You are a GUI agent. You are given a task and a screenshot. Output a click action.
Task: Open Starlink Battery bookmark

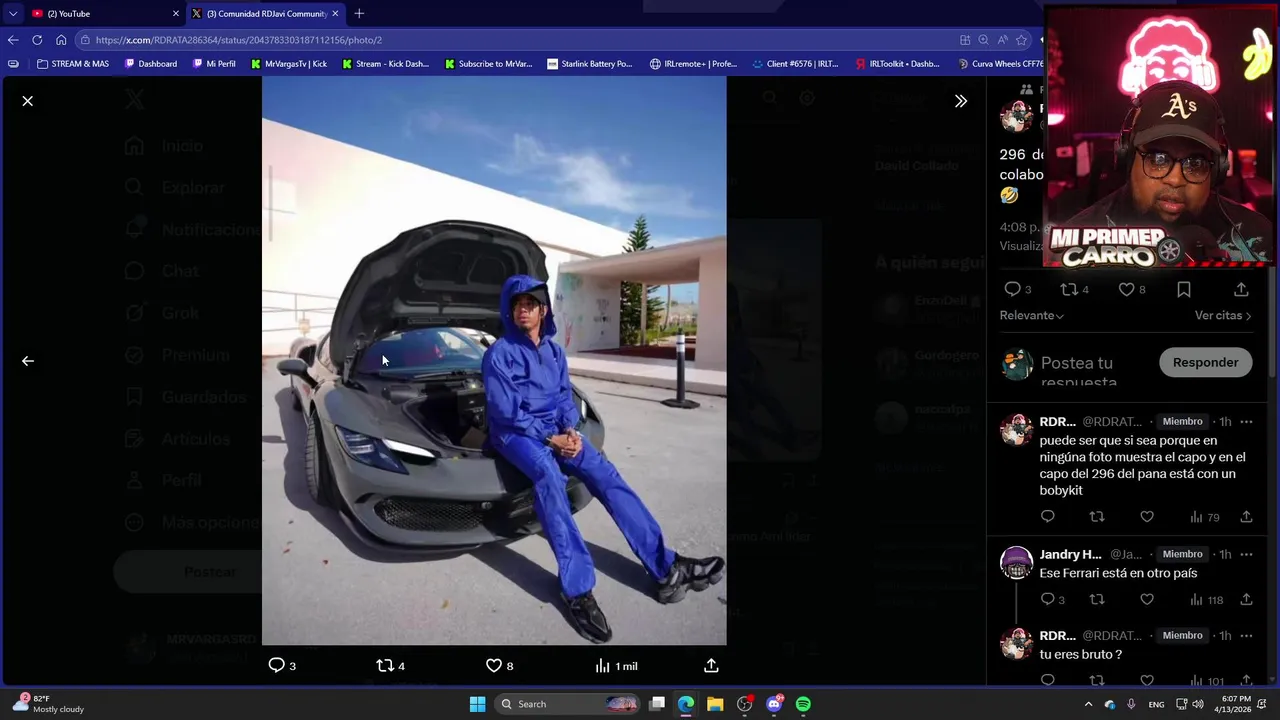click(x=590, y=64)
